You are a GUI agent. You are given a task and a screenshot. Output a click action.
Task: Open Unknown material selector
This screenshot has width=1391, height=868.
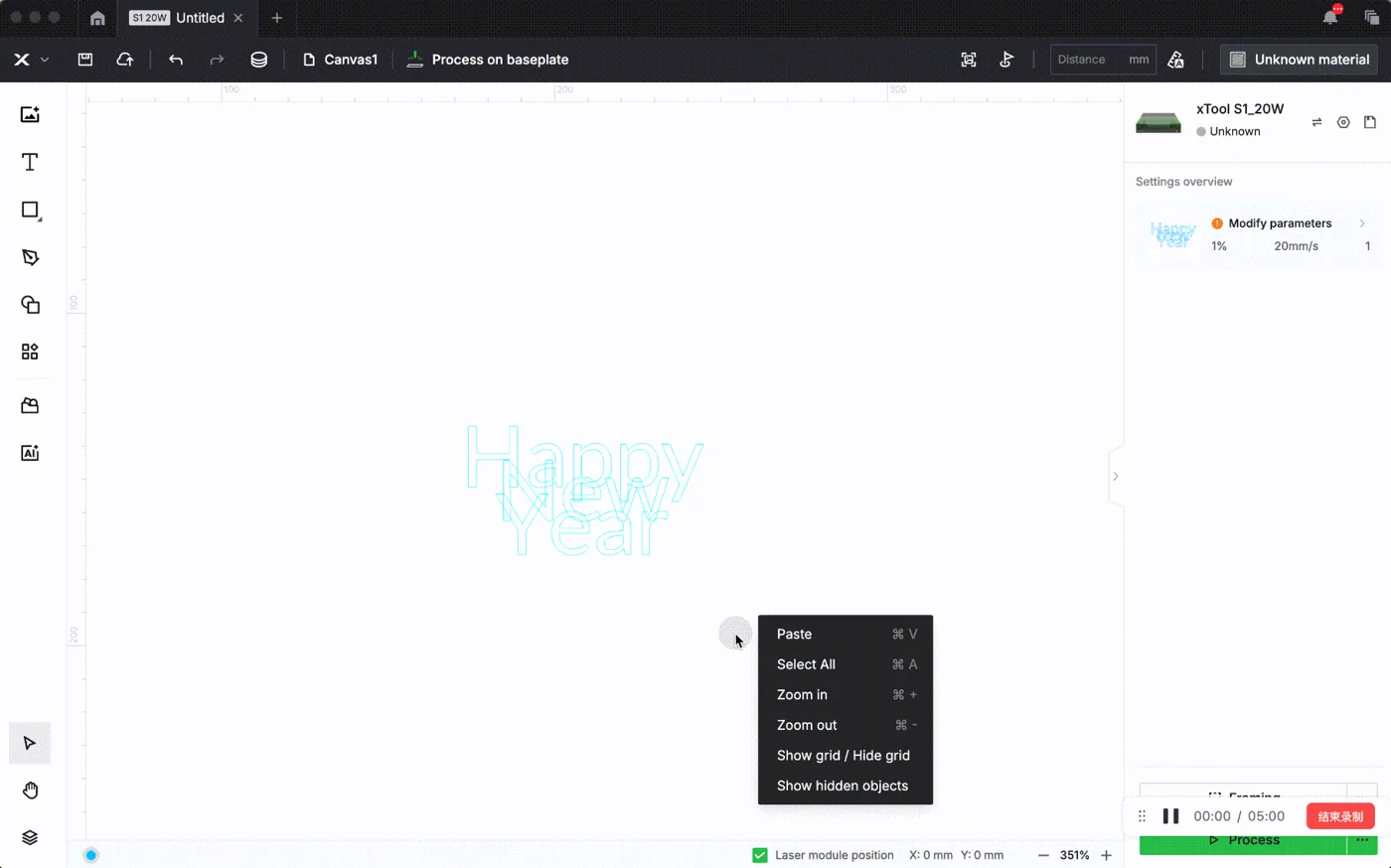pyautogui.click(x=1299, y=60)
